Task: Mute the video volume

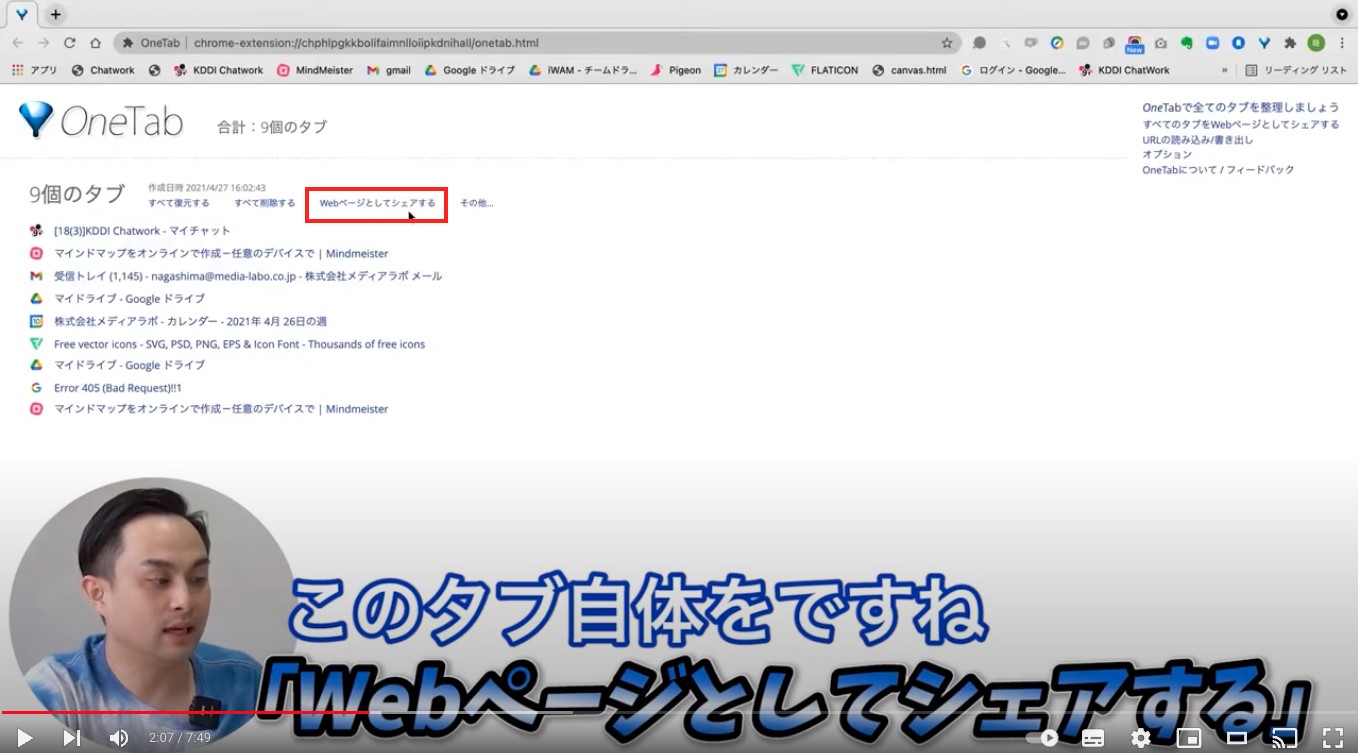Action: [x=119, y=738]
